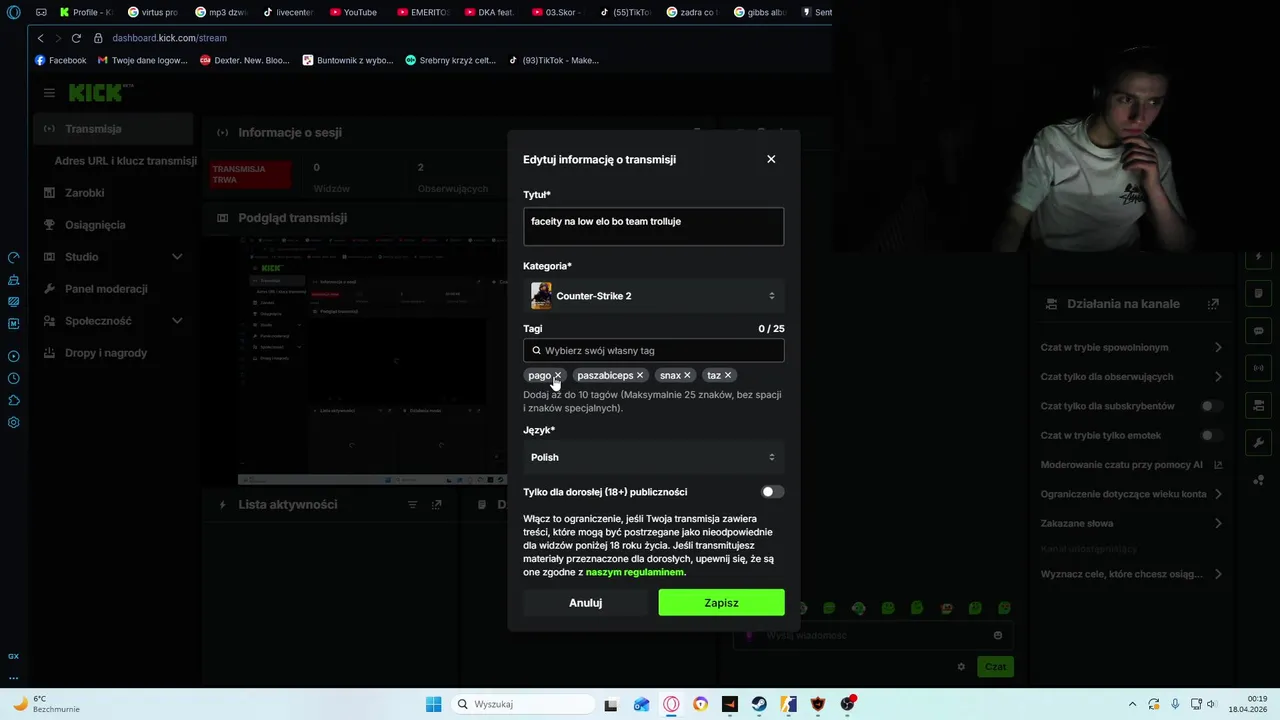Open OBS Studio from the taskbar
Screen dimensions: 1280x720
848,704
